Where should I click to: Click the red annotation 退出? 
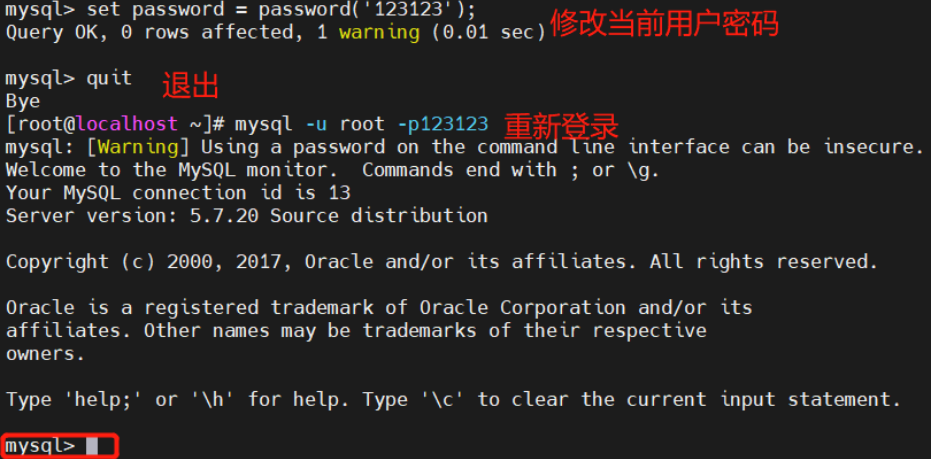tap(190, 86)
